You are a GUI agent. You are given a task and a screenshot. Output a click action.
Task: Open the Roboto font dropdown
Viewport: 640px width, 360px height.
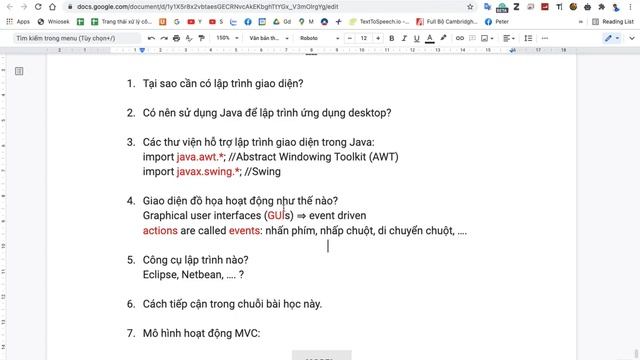pyautogui.click(x=319, y=38)
